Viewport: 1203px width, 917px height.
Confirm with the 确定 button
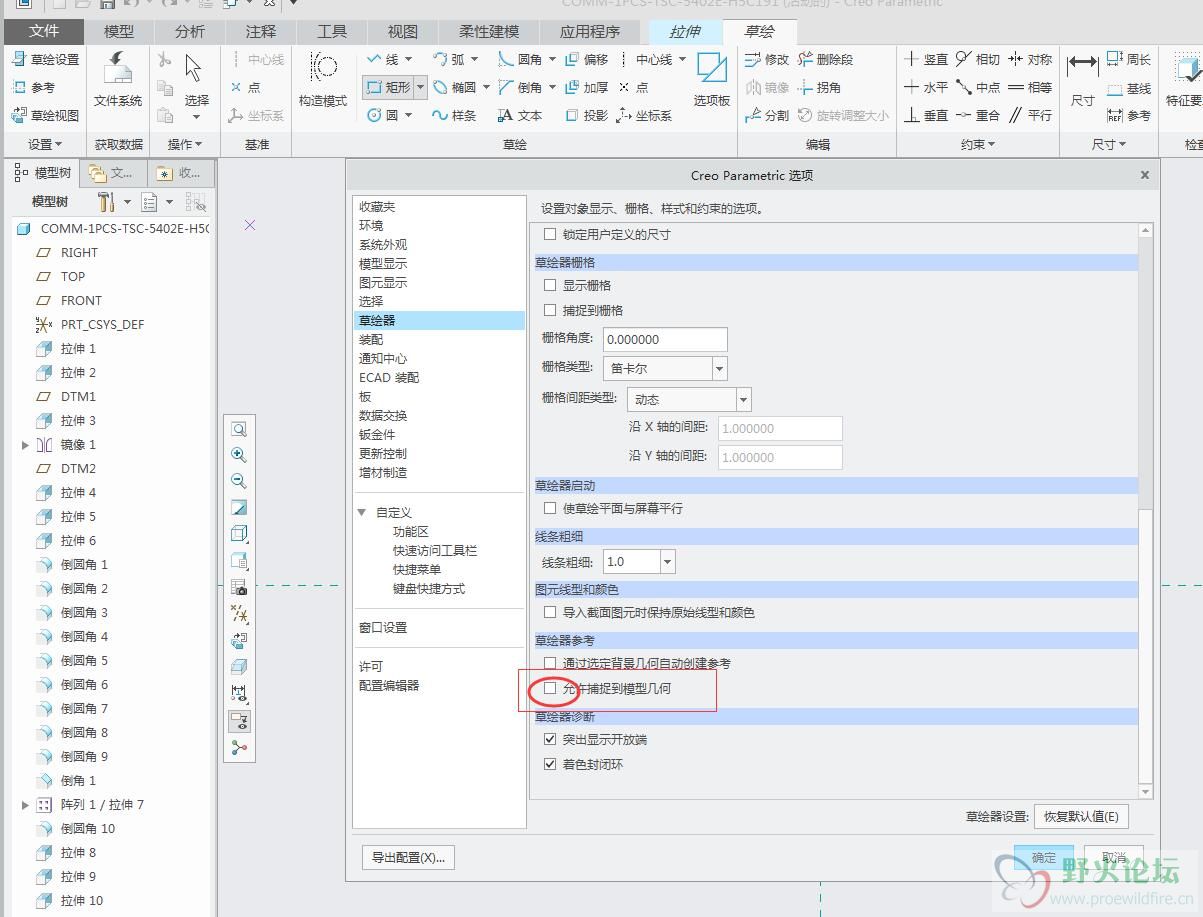pyautogui.click(x=1044, y=857)
